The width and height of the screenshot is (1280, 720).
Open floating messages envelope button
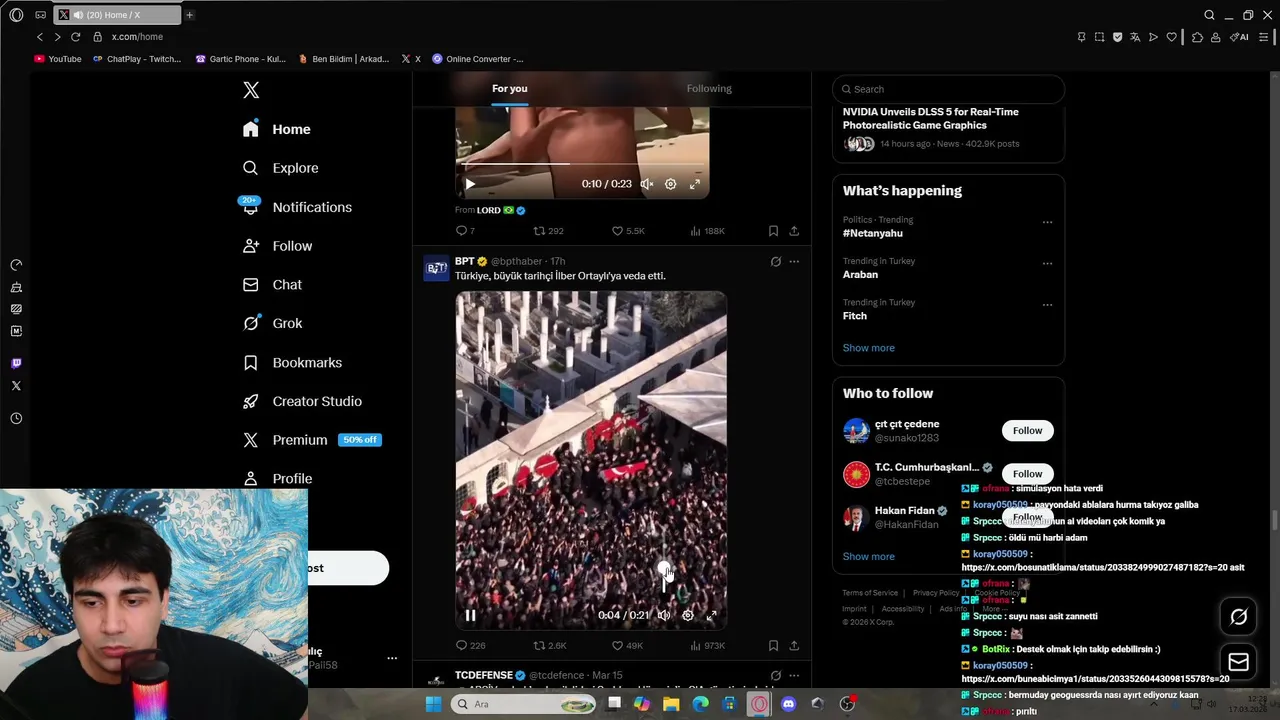click(x=1238, y=662)
